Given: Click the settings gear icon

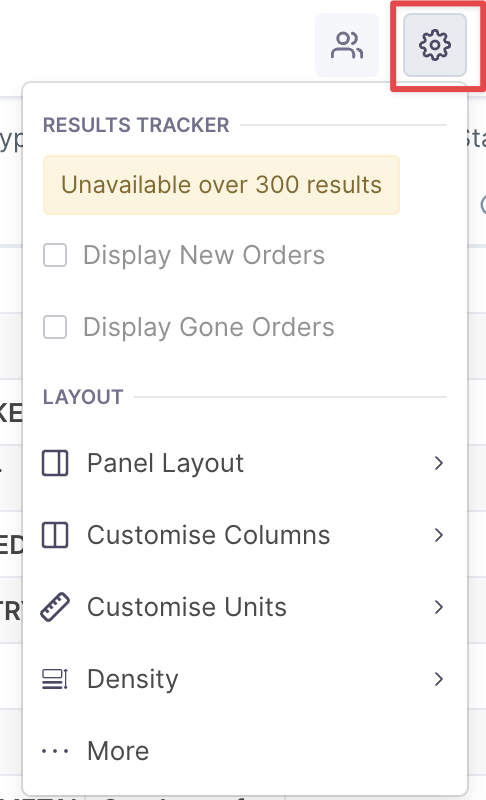Looking at the screenshot, I should pos(434,45).
